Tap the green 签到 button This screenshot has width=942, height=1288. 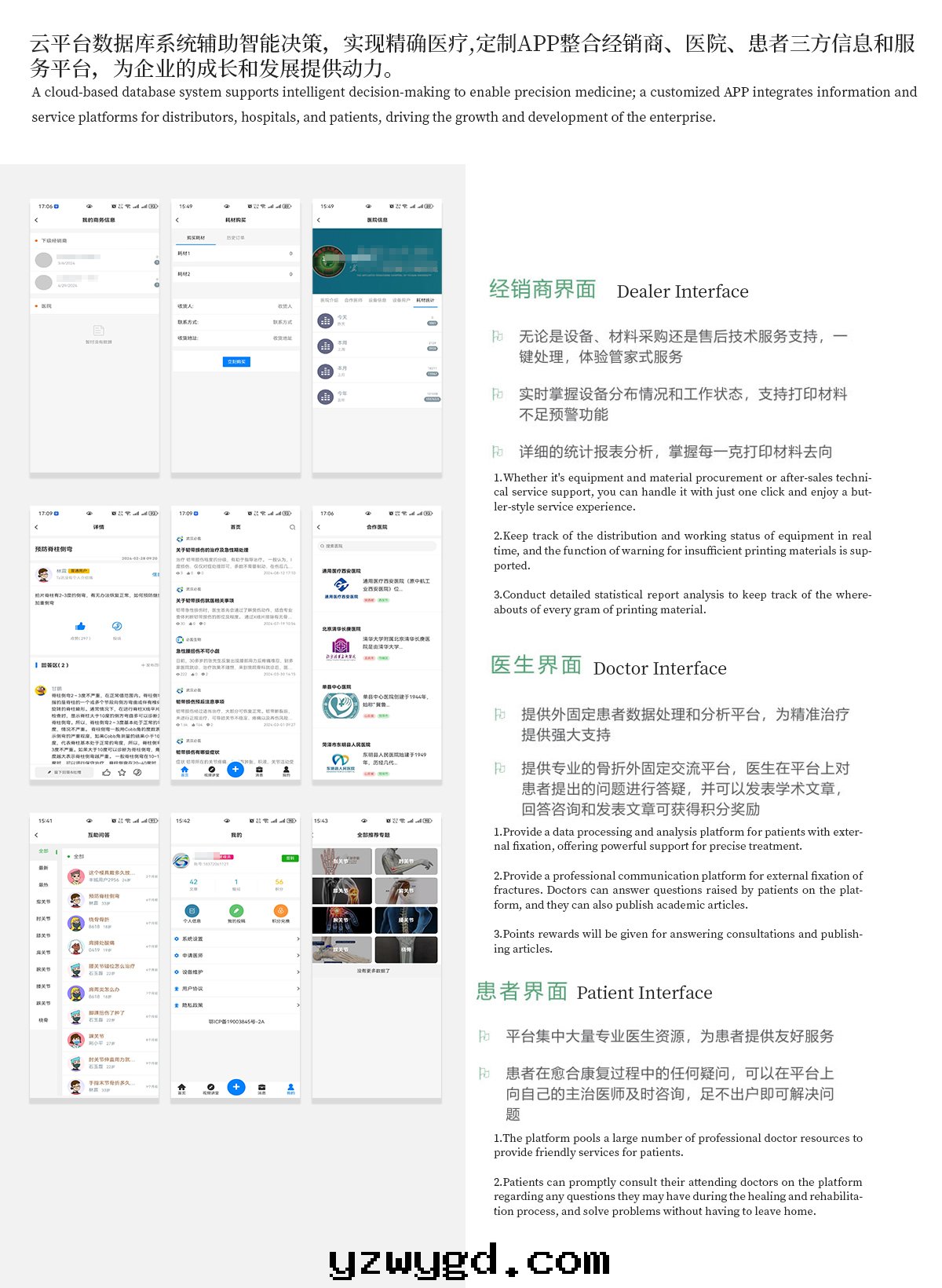[290, 858]
